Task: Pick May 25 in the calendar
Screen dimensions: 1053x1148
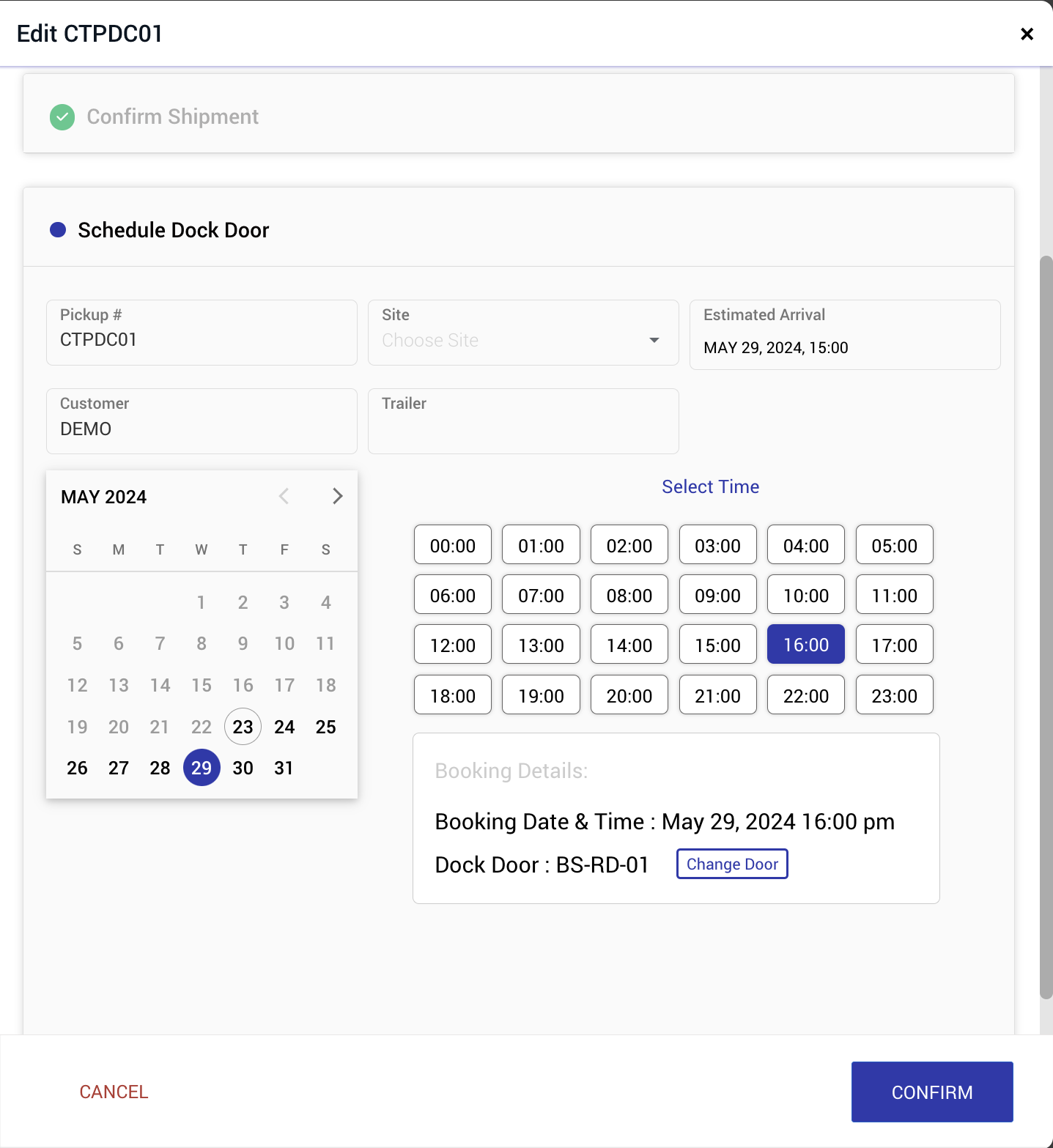Action: (x=326, y=726)
